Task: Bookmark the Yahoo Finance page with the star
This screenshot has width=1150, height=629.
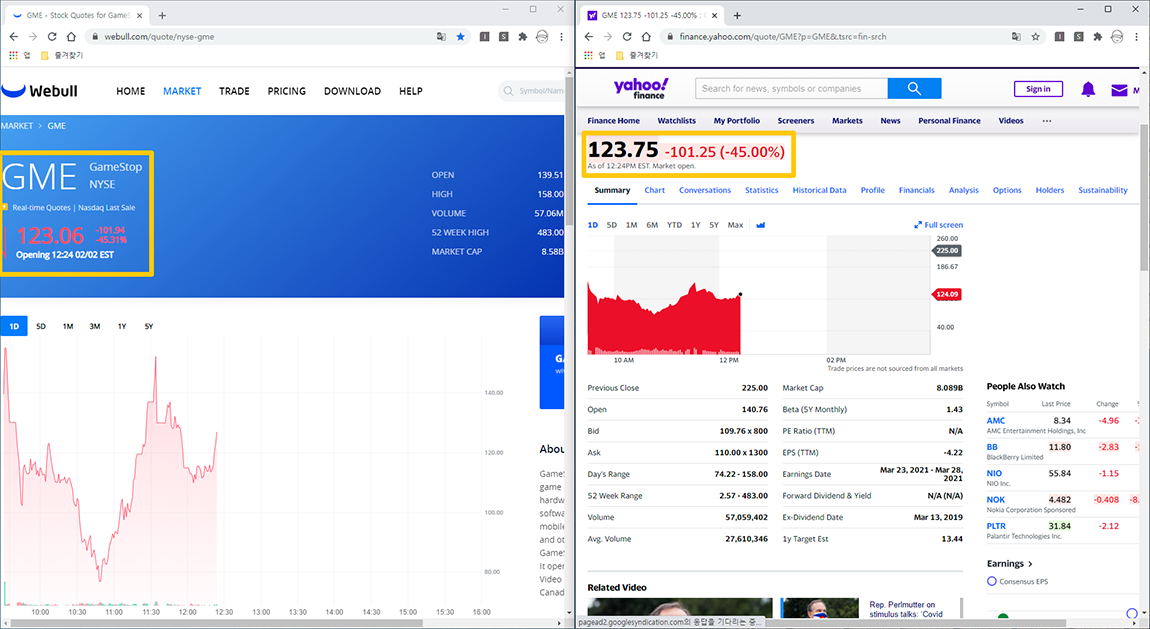Action: click(1036, 37)
